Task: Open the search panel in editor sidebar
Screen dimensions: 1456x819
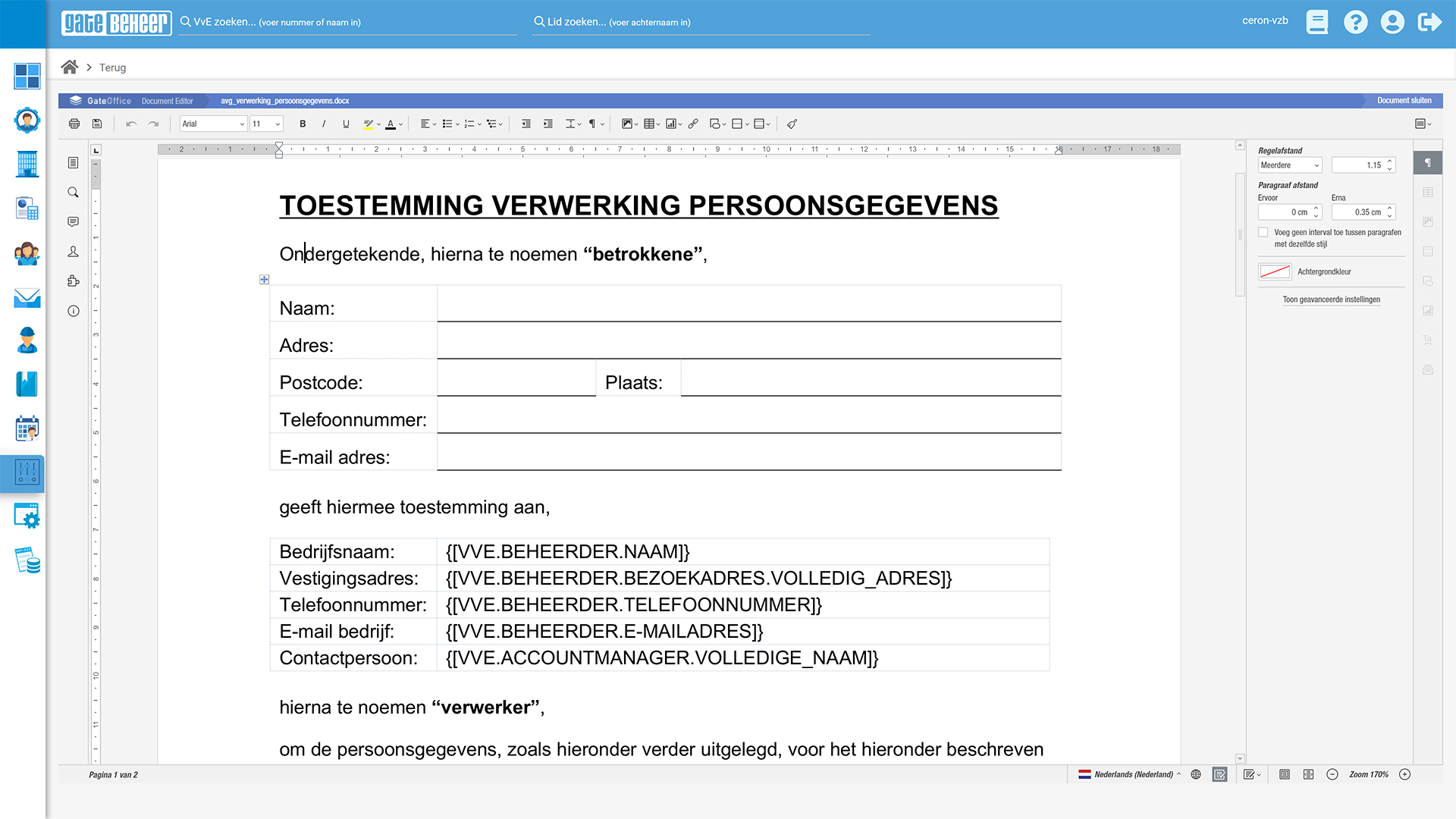Action: (73, 193)
